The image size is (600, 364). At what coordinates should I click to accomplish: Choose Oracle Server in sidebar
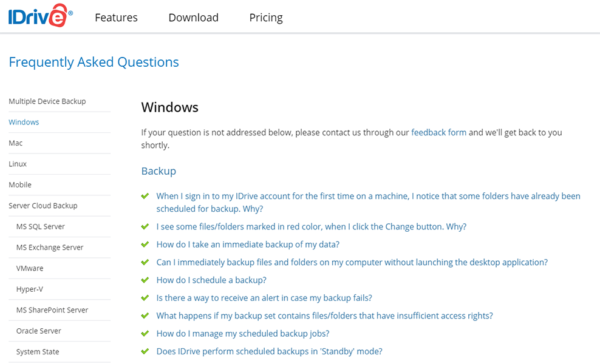pyautogui.click(x=38, y=331)
